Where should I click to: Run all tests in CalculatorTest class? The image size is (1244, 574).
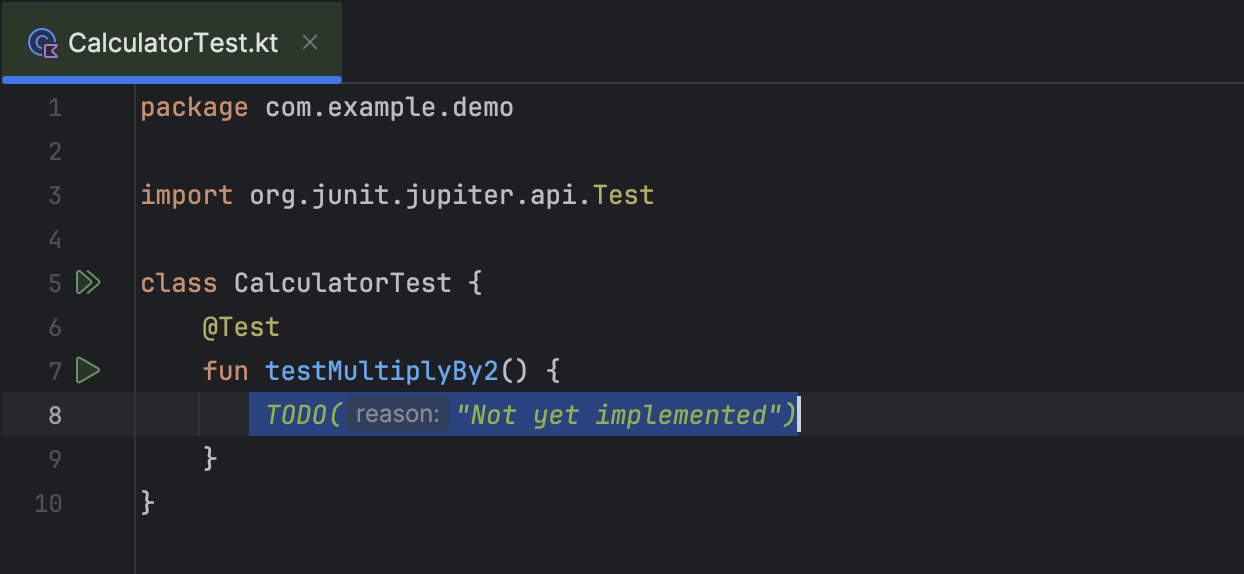[x=88, y=283]
